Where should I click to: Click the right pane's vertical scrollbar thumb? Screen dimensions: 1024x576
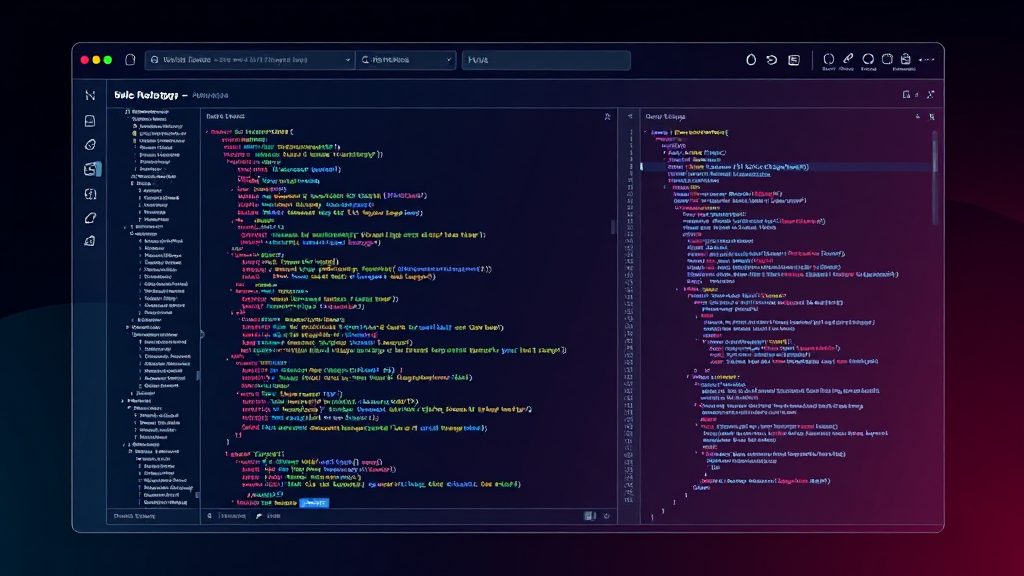pos(935,178)
